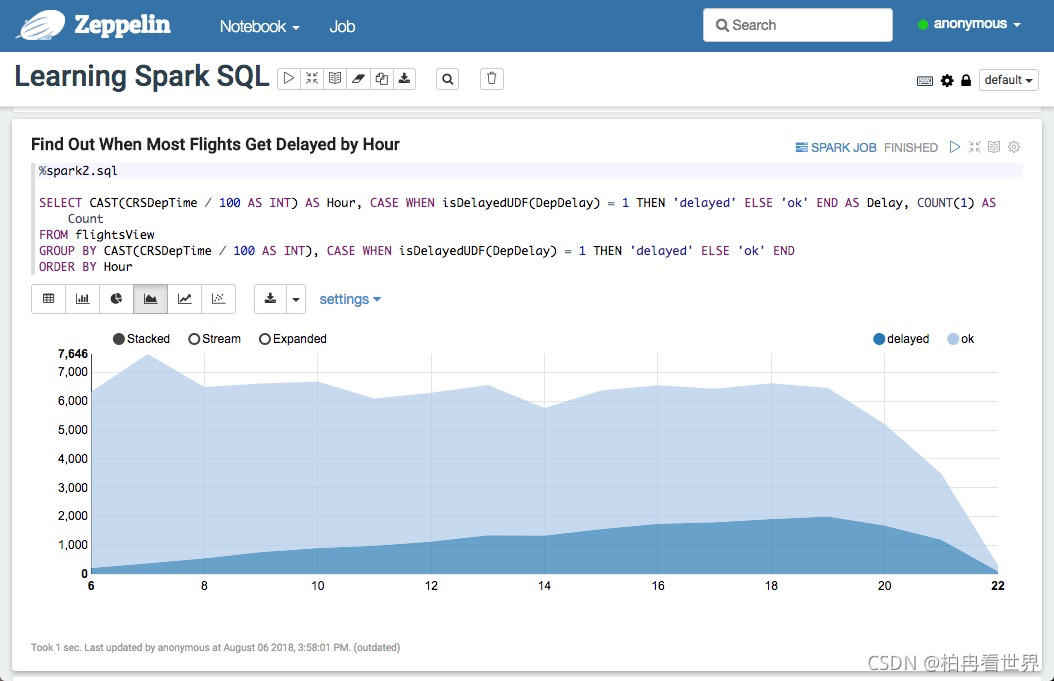The height and width of the screenshot is (681, 1054).
Task: Click paragraph title Find Out When Most Flights
Action: [x=215, y=145]
